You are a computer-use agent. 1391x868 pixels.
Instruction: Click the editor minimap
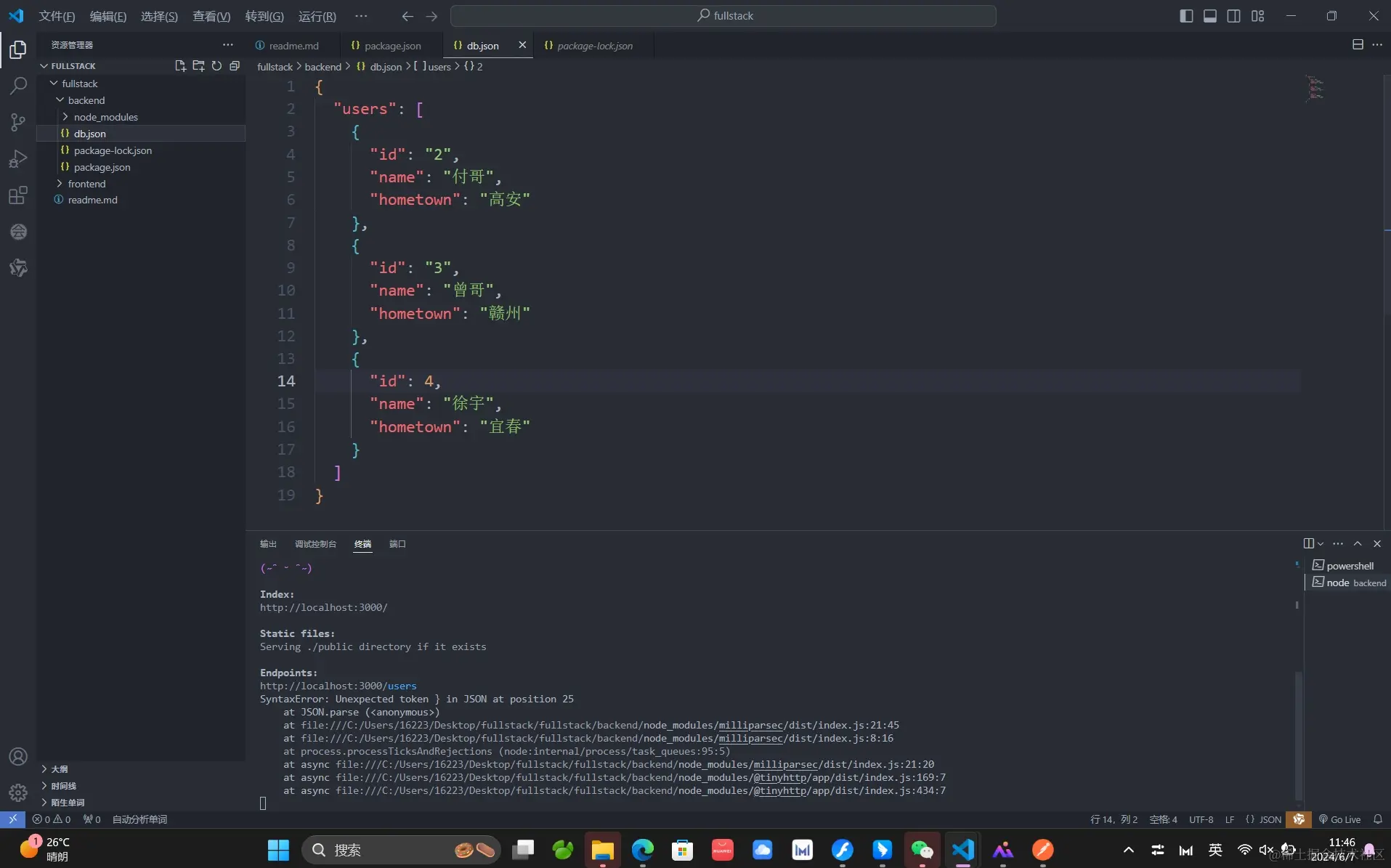coord(1315,89)
